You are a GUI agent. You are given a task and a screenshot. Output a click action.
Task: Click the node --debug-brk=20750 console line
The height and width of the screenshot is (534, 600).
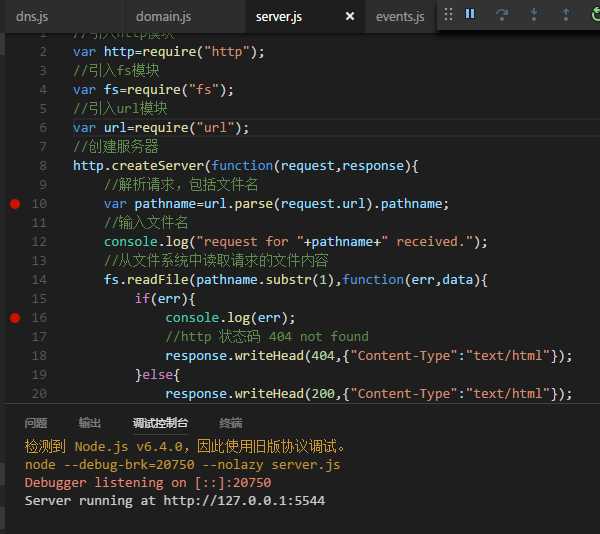(182, 465)
